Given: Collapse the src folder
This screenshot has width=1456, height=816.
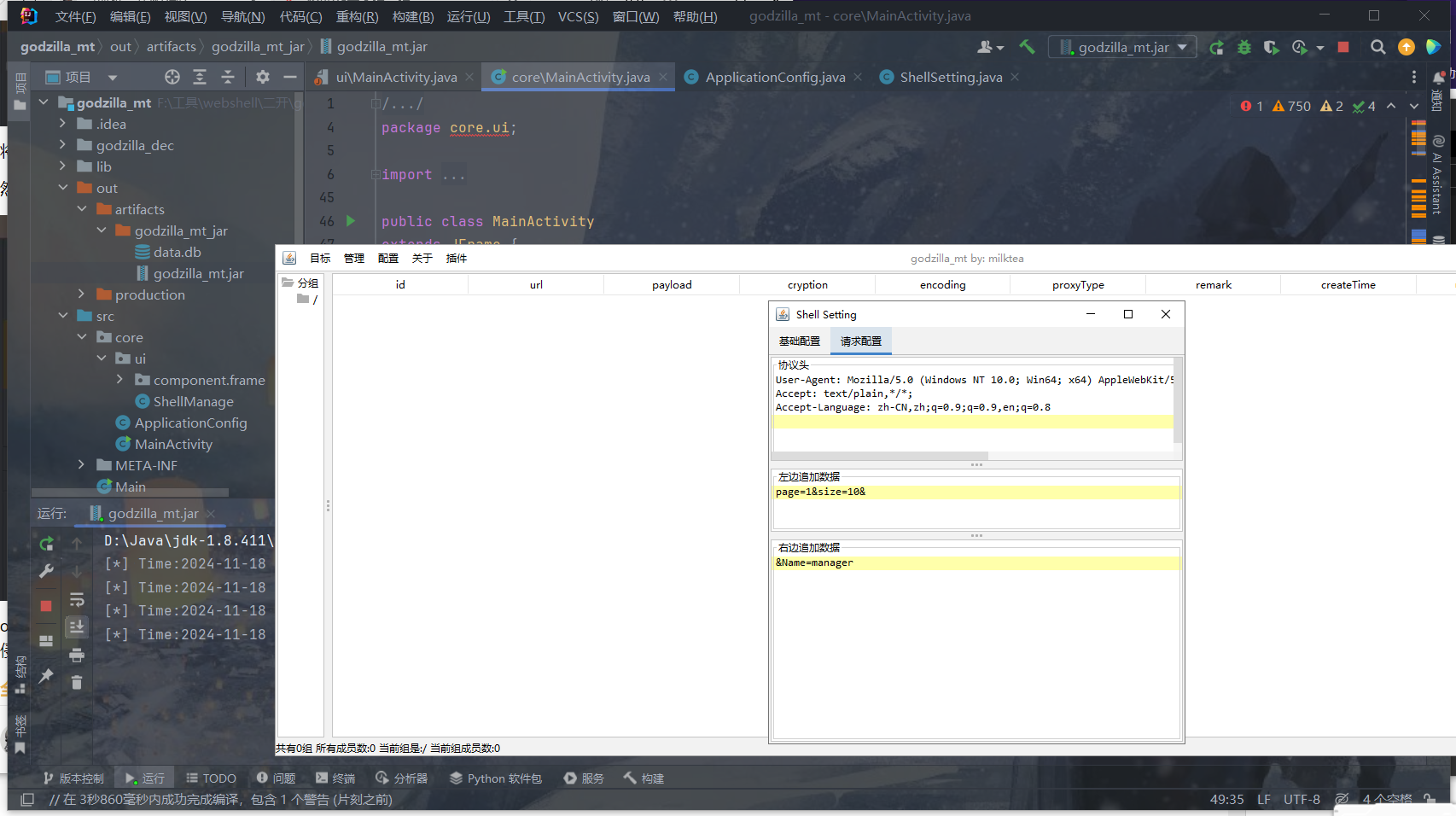Looking at the screenshot, I should [x=62, y=316].
